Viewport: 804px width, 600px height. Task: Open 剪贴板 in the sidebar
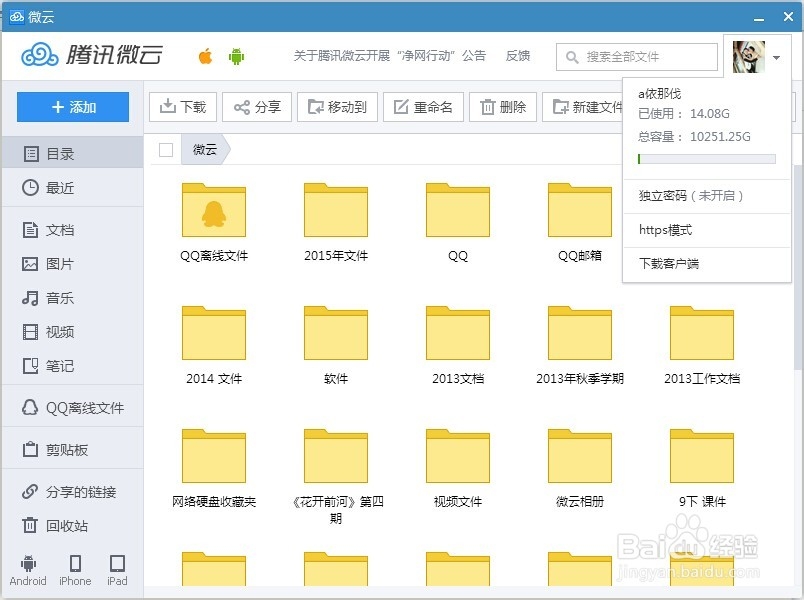[72, 450]
